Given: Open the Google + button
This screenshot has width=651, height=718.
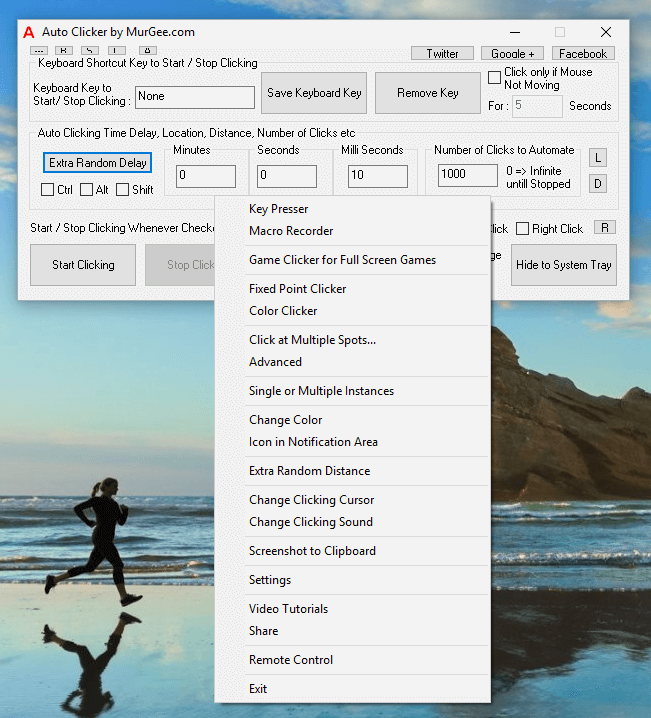Looking at the screenshot, I should [x=512, y=54].
